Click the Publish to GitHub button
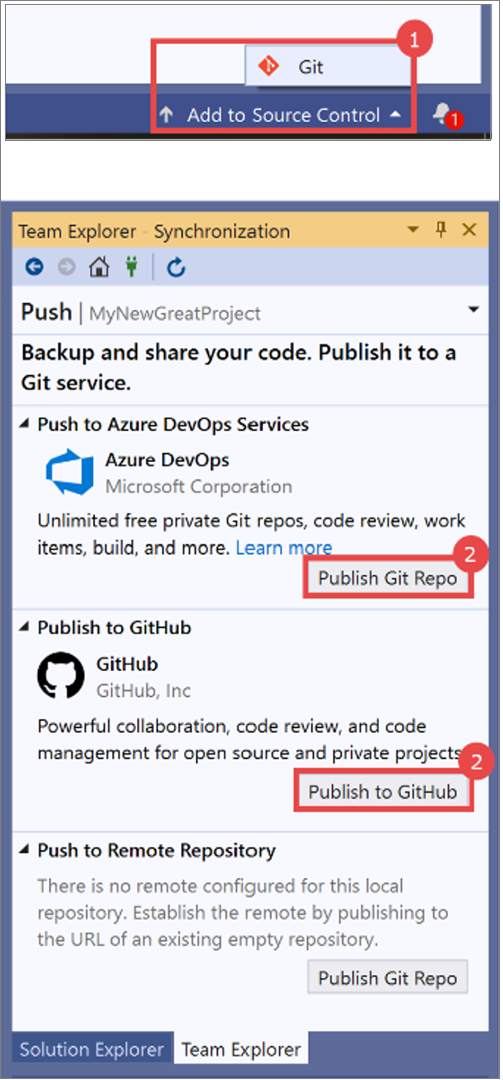The height and width of the screenshot is (1080, 503). pyautogui.click(x=382, y=792)
